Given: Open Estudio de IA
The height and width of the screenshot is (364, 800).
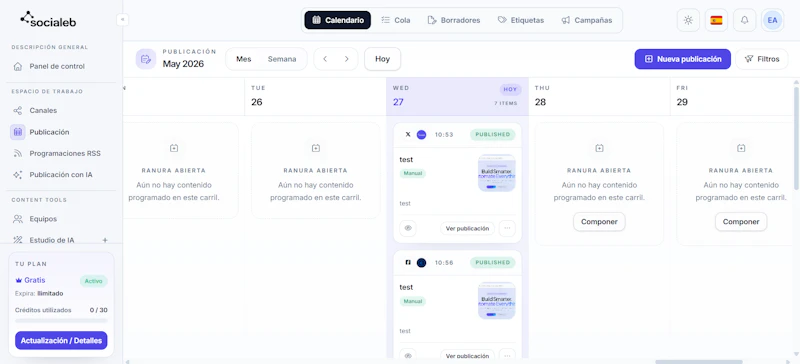Looking at the screenshot, I should pyautogui.click(x=52, y=240).
